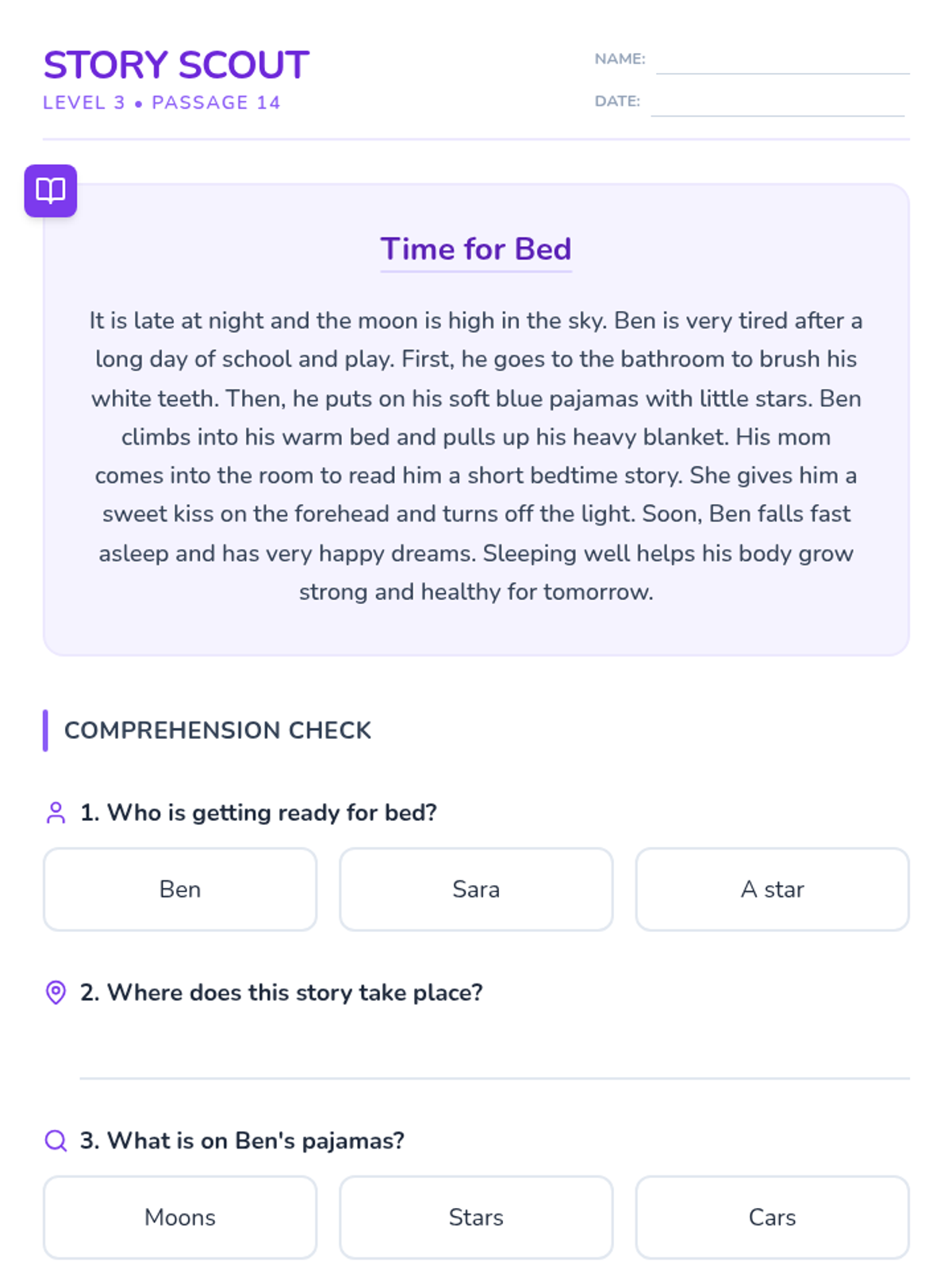Pick 'Stars' for the pajamas question
Viewport: 952px width, 1270px height.
pos(476,1217)
